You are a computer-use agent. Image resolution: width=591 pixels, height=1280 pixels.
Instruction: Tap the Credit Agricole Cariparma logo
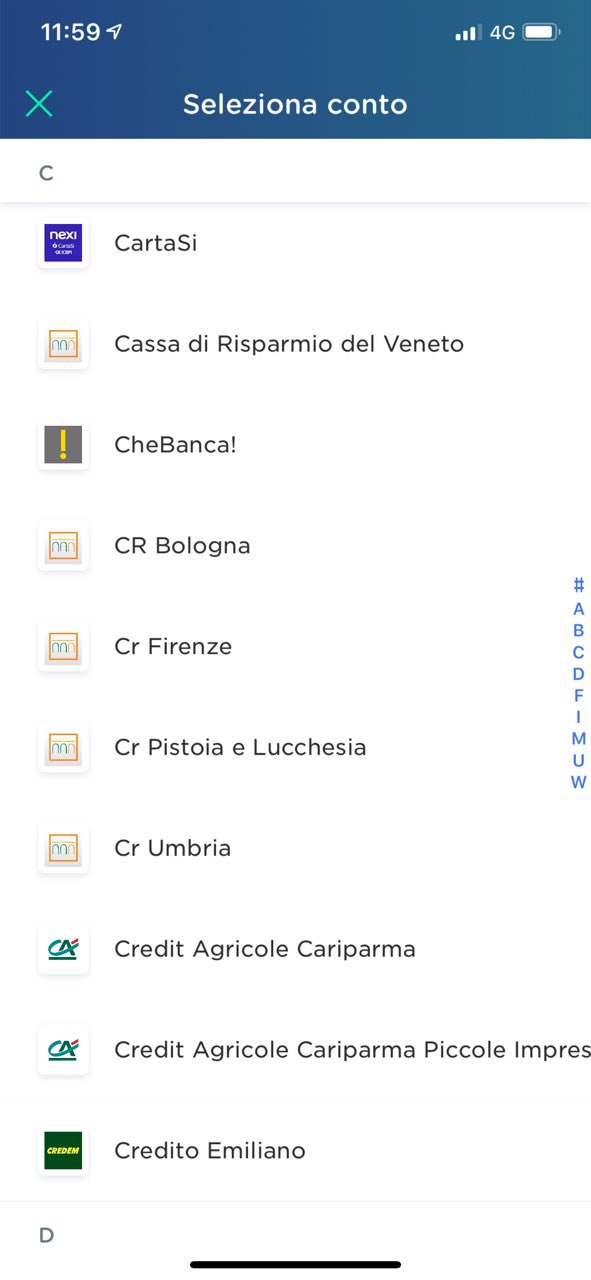click(x=63, y=949)
